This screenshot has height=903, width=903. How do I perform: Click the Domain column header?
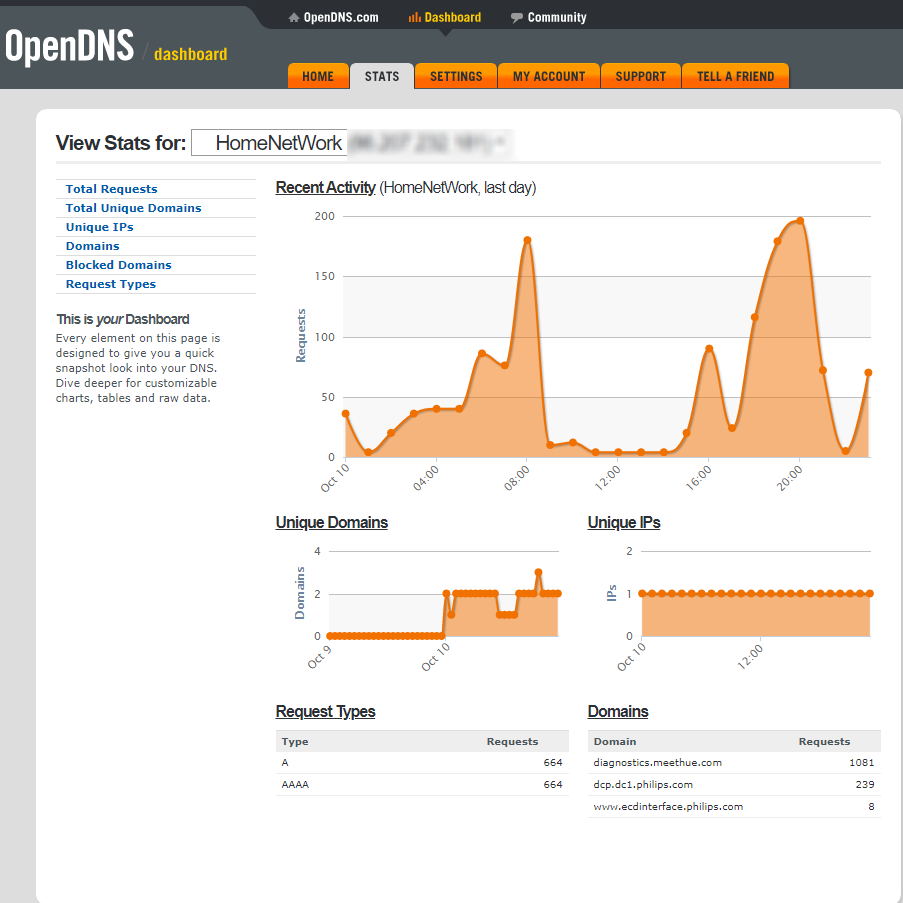pyautogui.click(x=615, y=741)
